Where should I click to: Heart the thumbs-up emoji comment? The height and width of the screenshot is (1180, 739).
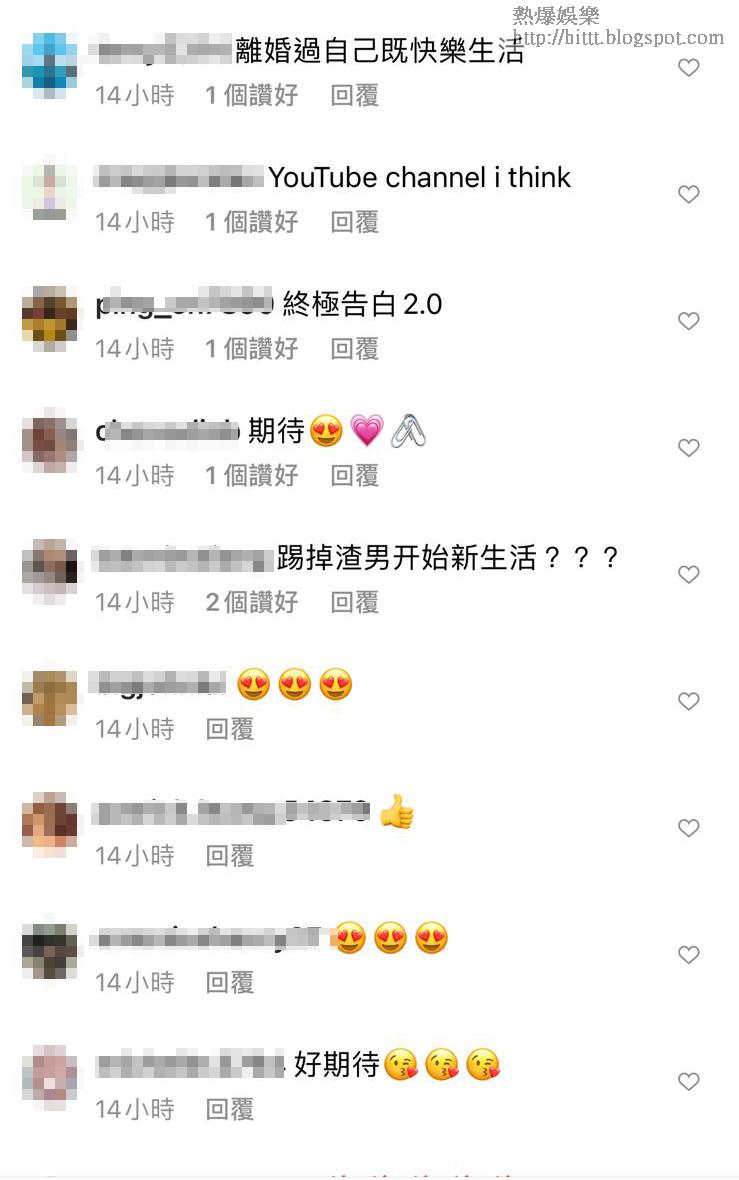pos(689,828)
